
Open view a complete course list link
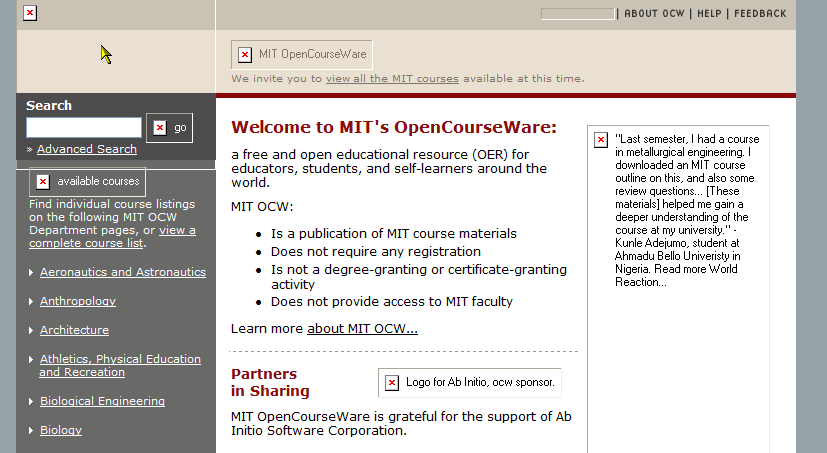pyautogui.click(x=112, y=237)
